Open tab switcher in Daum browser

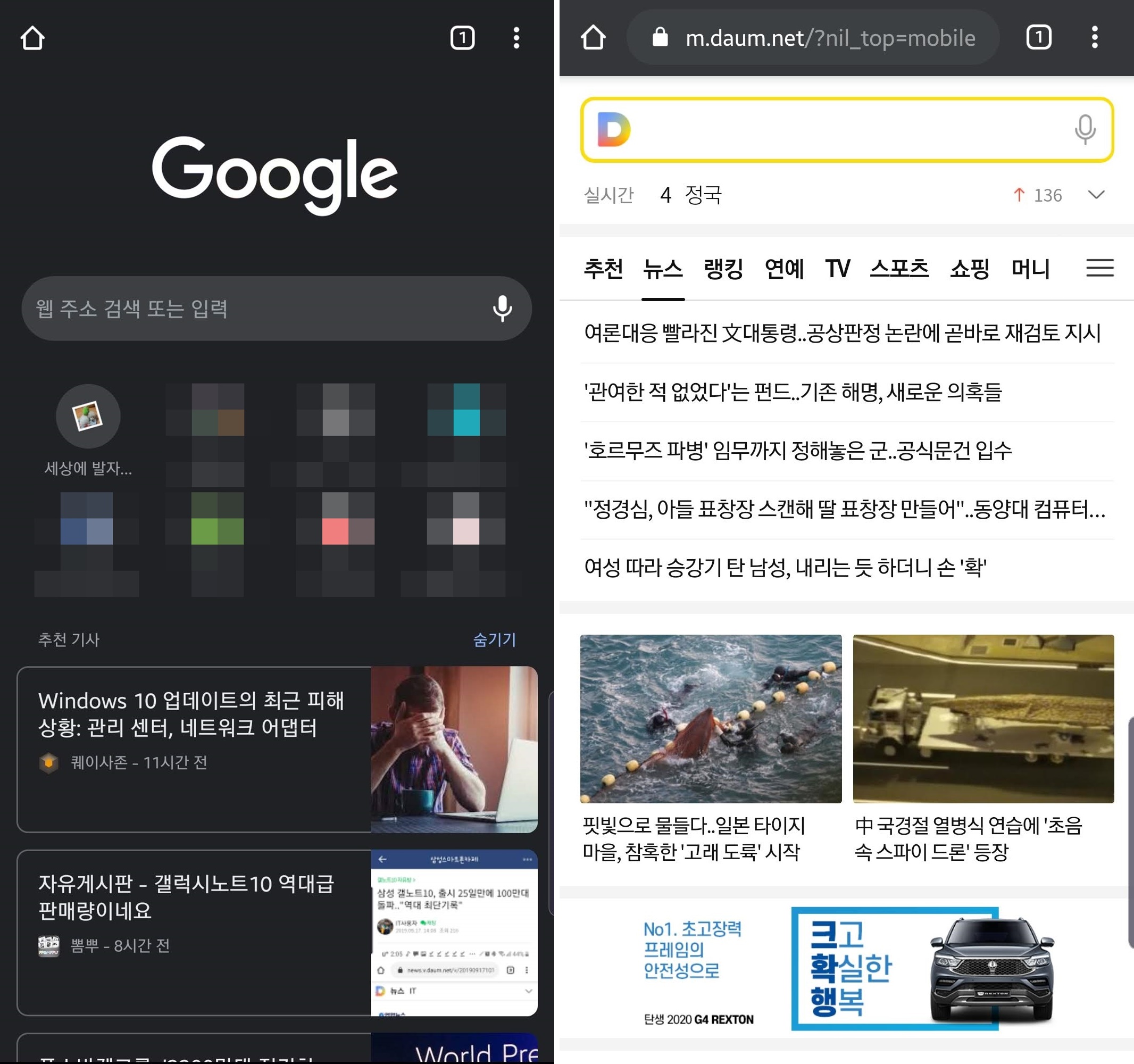1038,38
